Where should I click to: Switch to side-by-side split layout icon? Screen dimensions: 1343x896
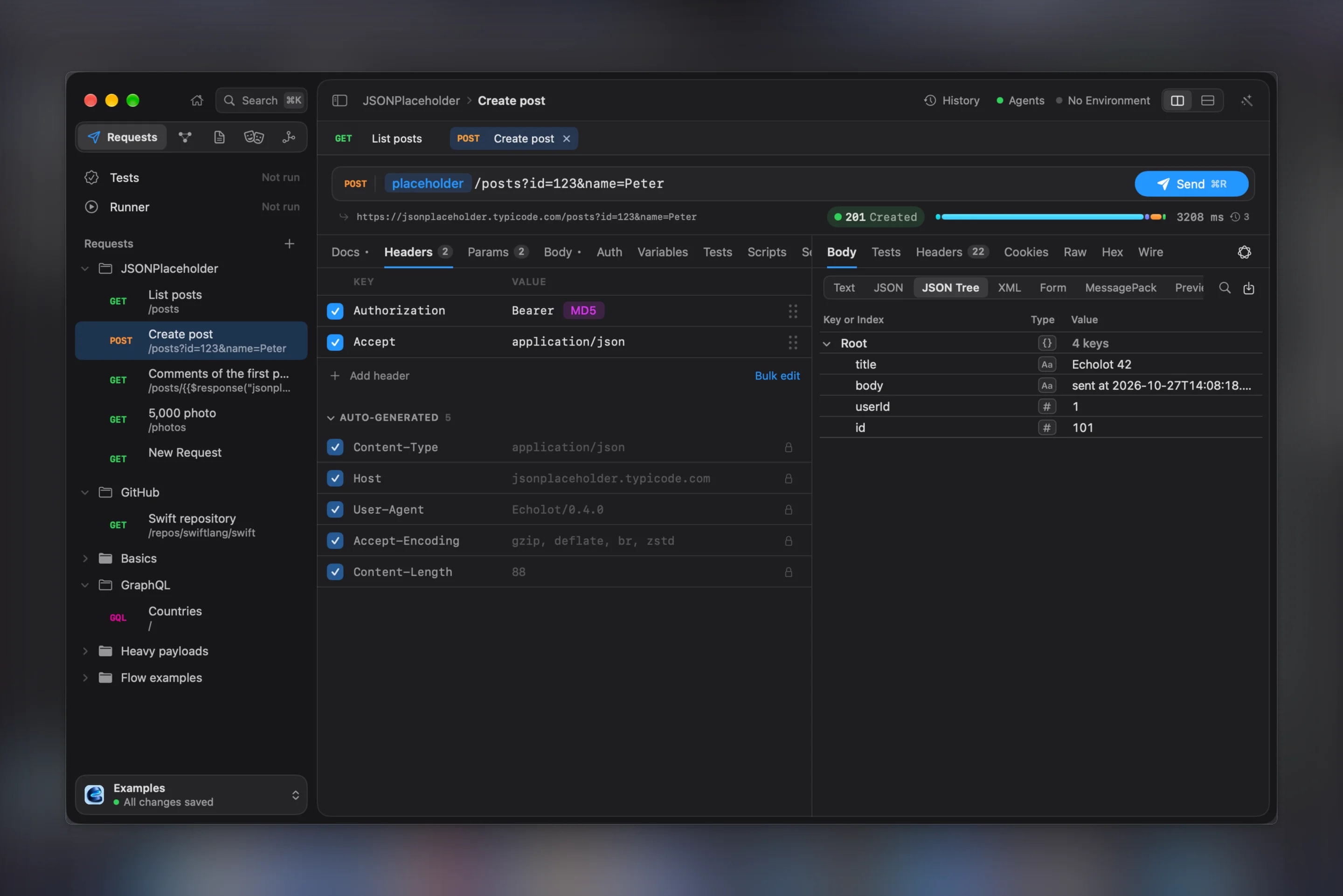coord(1178,101)
